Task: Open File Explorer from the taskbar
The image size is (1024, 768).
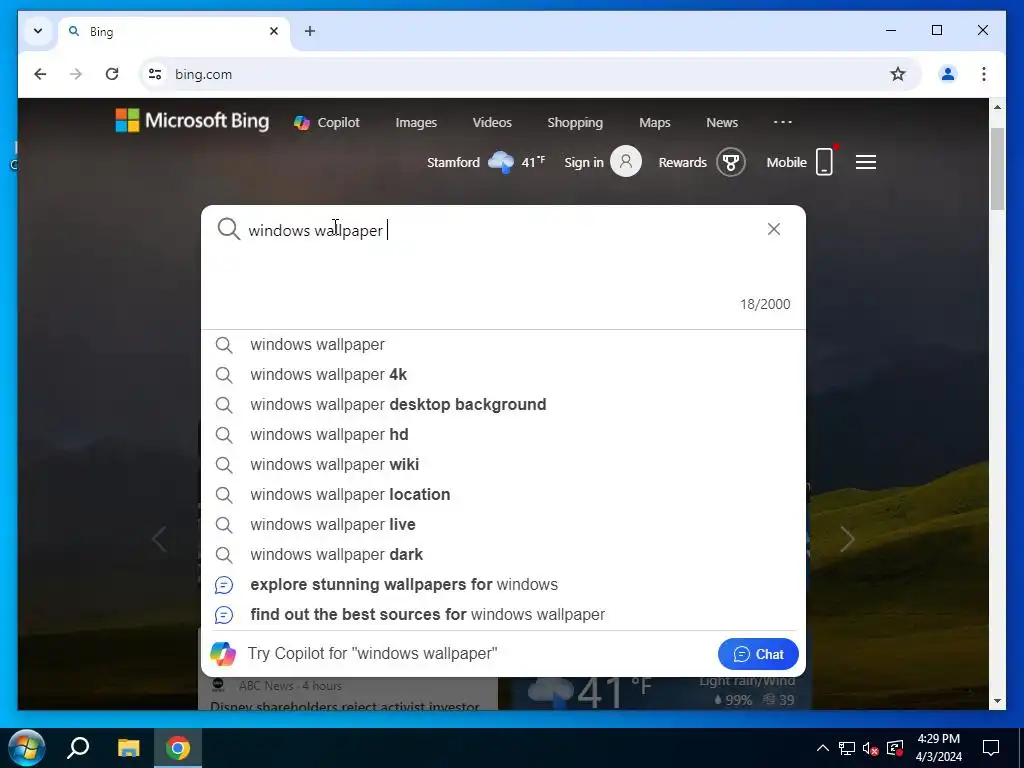Action: pos(129,748)
